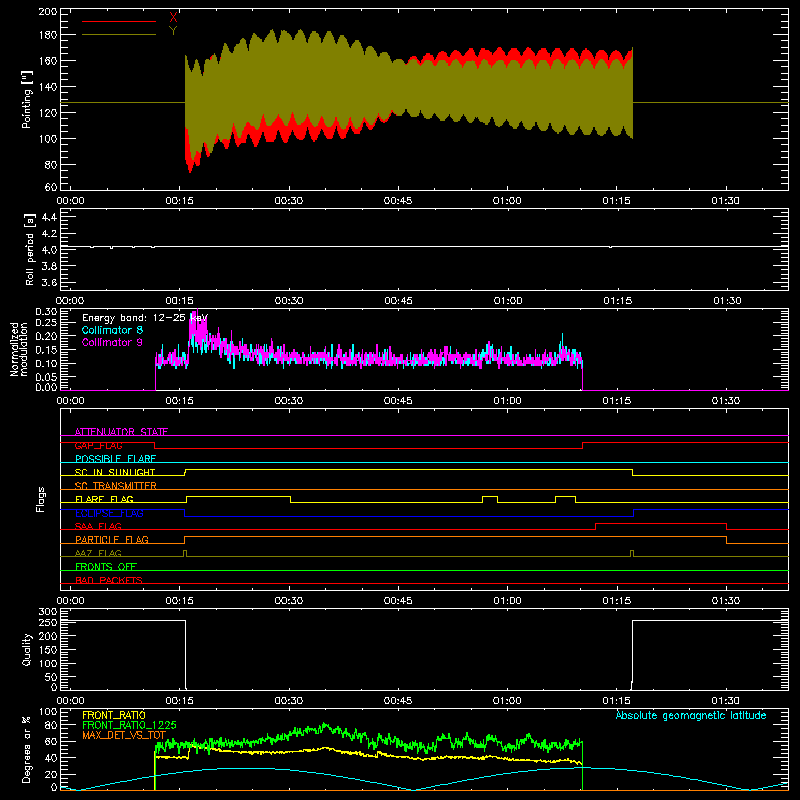Click the AAZ_FLAG spike near 01:17
800x800 pixels.
pyautogui.click(x=632, y=553)
